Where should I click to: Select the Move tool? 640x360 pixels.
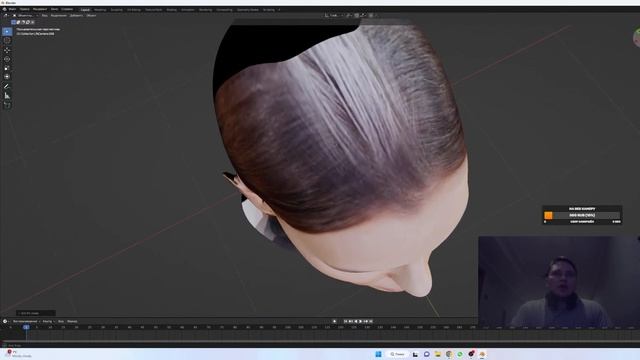coord(7,50)
